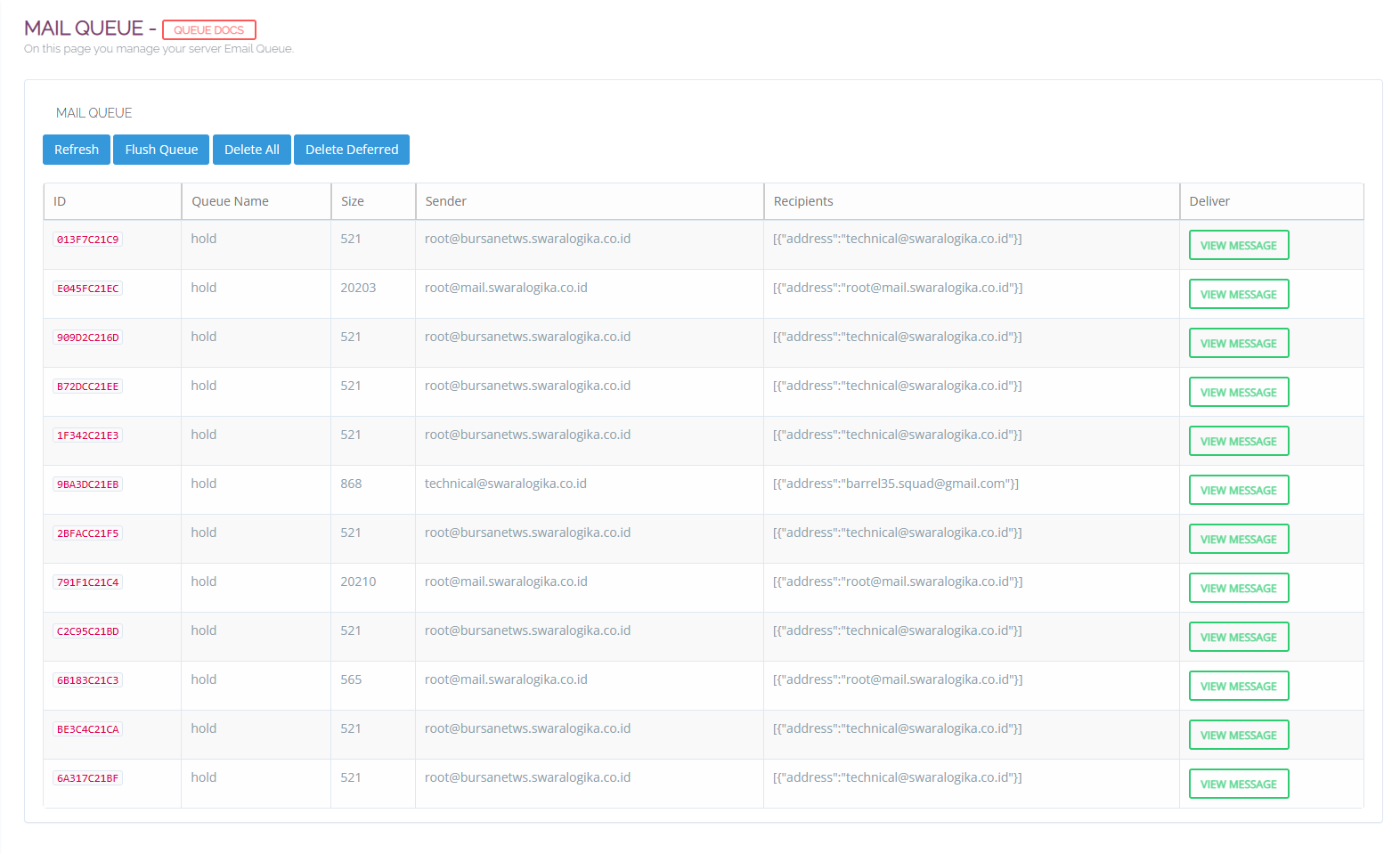Select the ID tag E045FC21EC

click(x=87, y=289)
